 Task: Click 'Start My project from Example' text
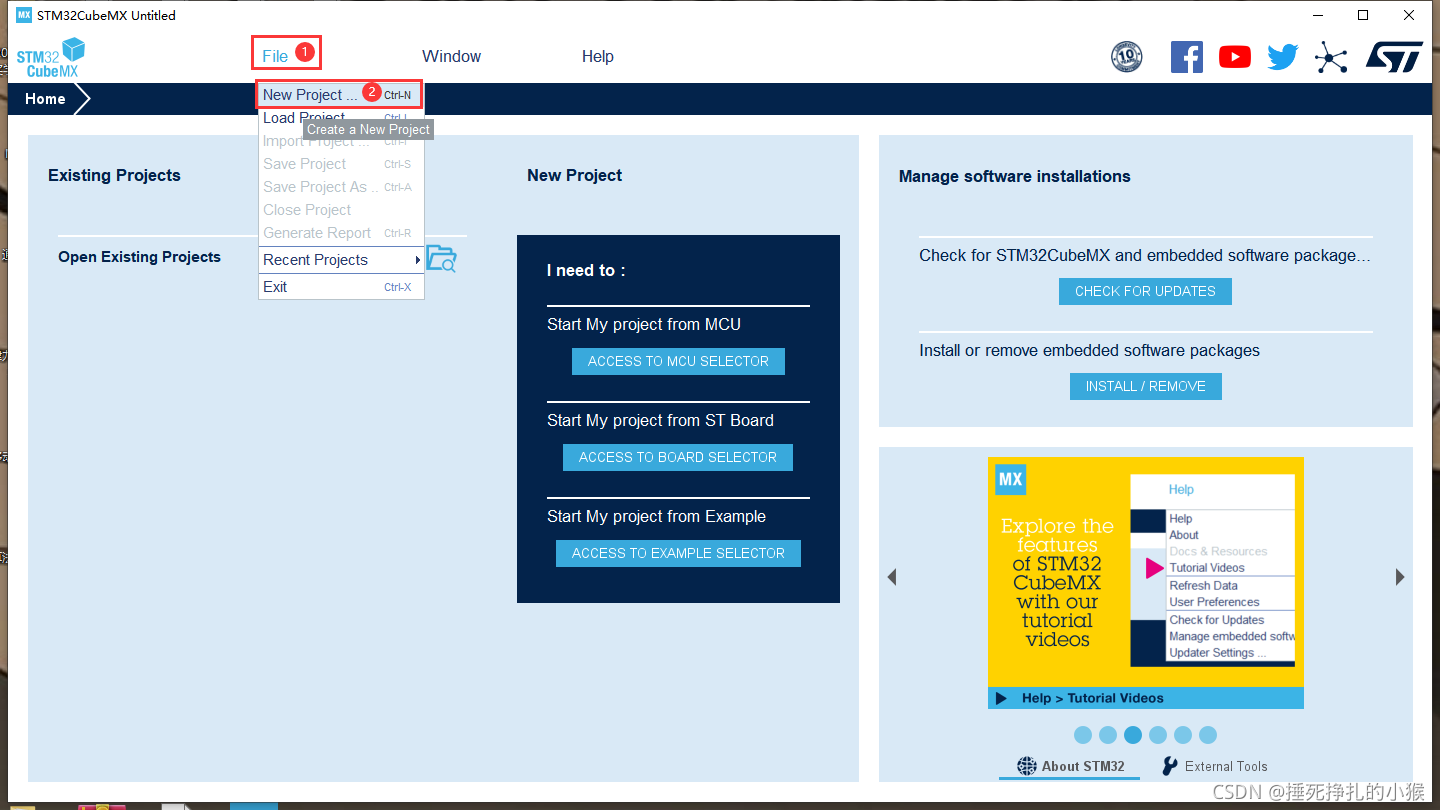(x=656, y=517)
